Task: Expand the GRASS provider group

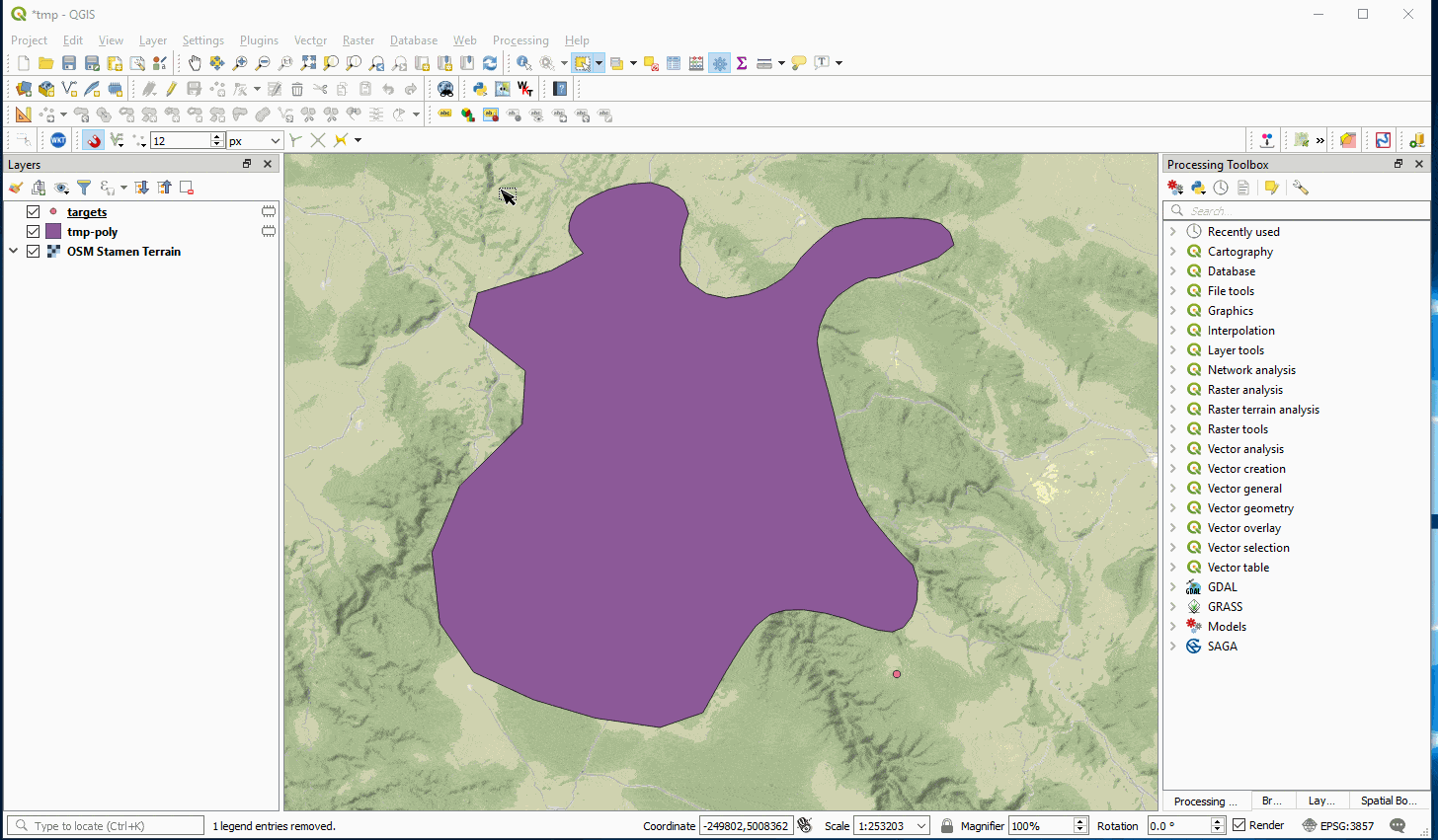Action: click(x=1173, y=606)
